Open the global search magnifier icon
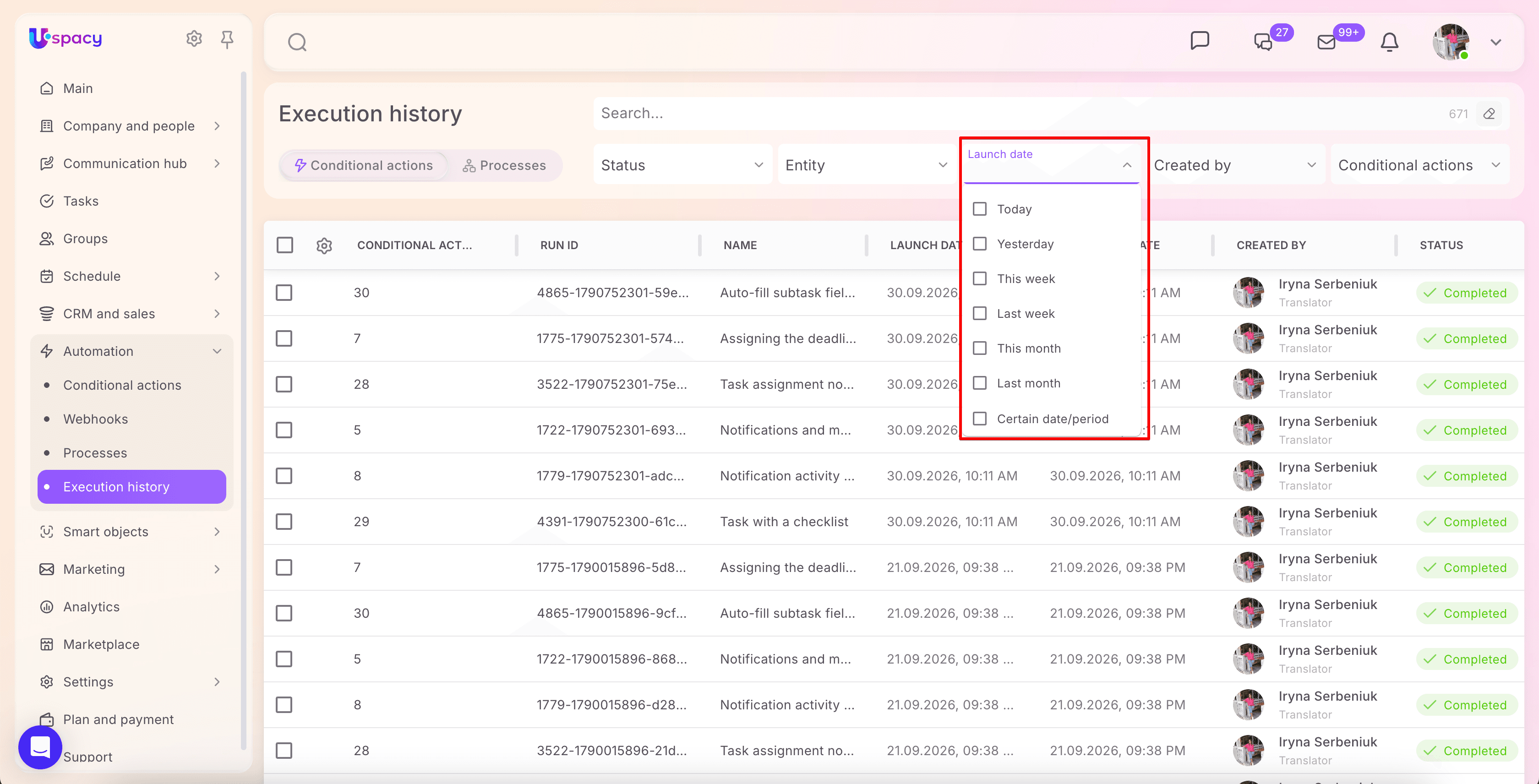1539x784 pixels. (297, 43)
